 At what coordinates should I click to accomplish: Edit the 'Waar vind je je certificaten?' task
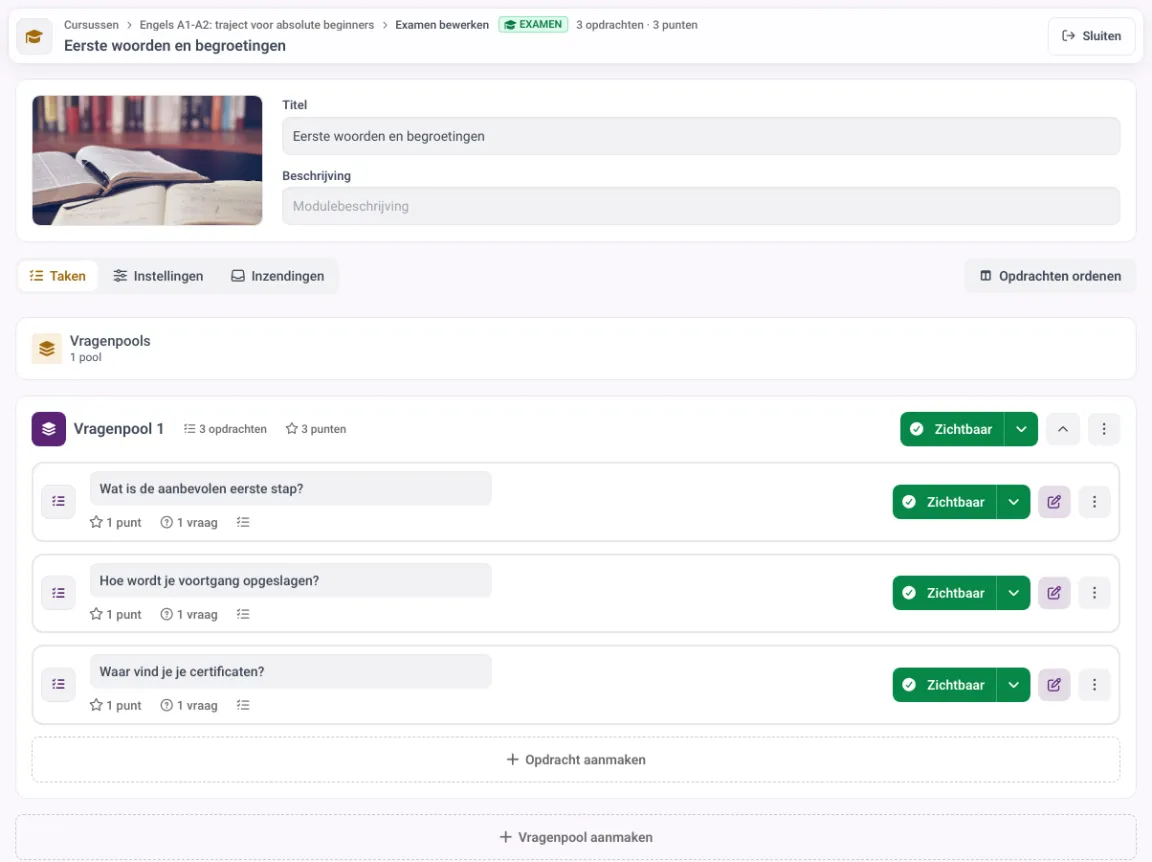pyautogui.click(x=1054, y=685)
